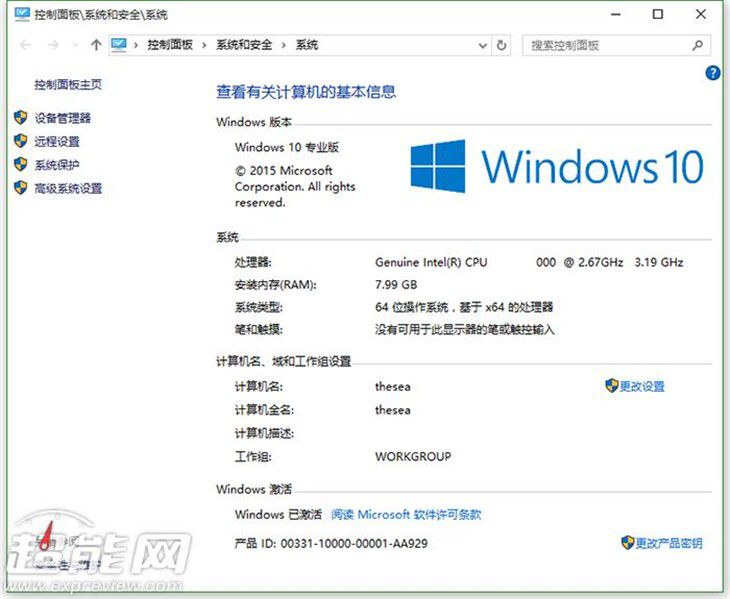
Task: Minimize the system window
Action: [x=615, y=14]
